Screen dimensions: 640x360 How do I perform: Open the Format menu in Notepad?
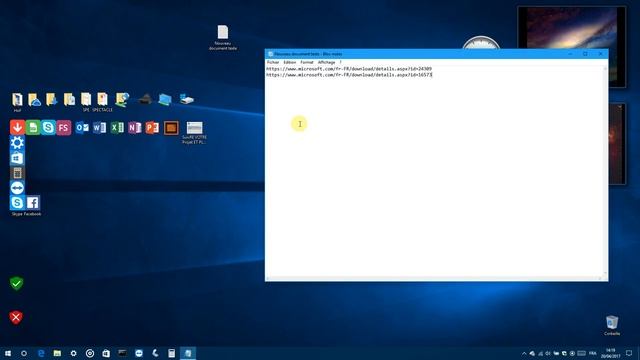click(307, 62)
